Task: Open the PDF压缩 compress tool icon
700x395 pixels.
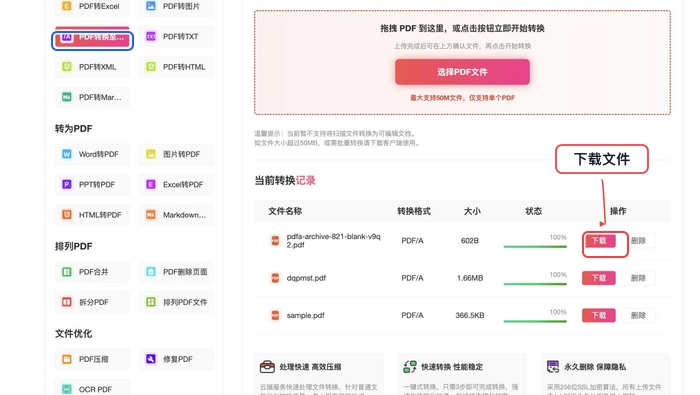Action: [x=67, y=359]
